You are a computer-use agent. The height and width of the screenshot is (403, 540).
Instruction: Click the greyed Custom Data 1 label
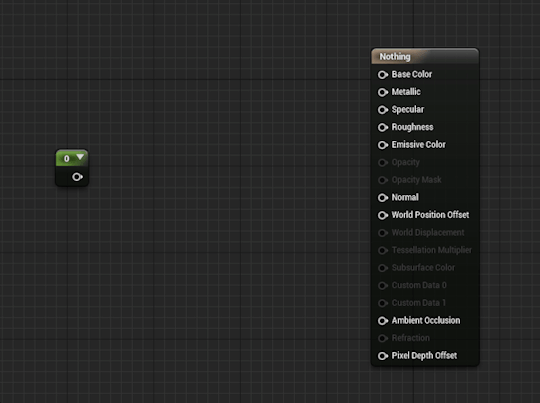point(419,303)
